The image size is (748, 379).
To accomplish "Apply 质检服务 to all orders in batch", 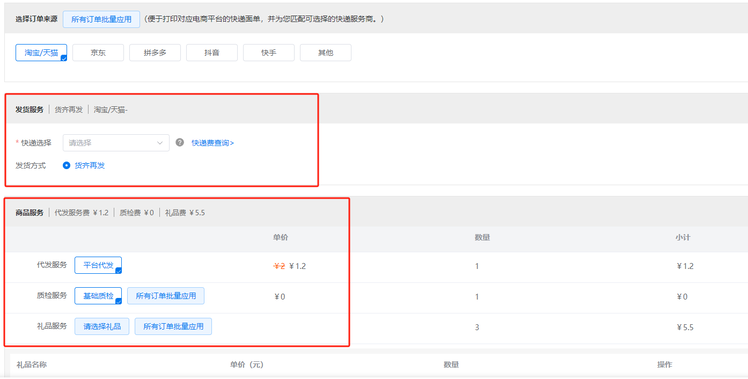I will click(166, 296).
